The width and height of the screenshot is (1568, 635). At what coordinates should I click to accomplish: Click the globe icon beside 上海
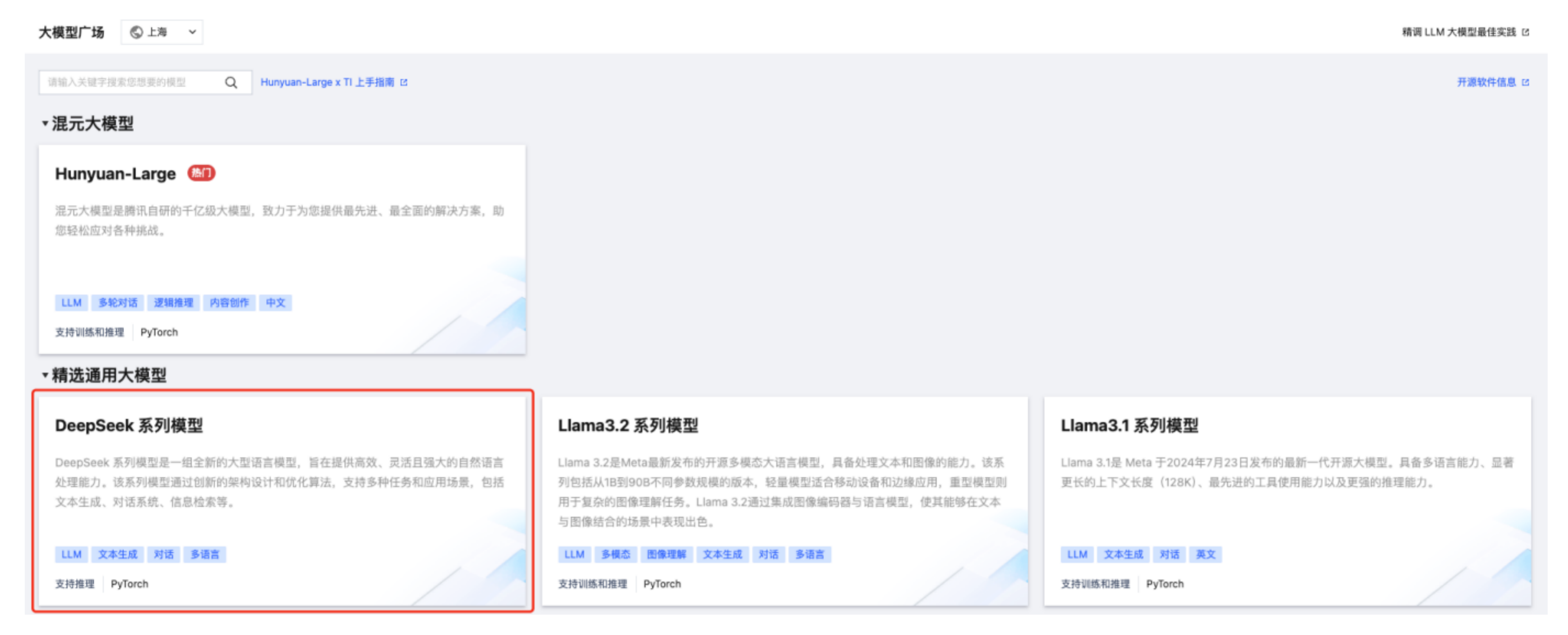(137, 32)
